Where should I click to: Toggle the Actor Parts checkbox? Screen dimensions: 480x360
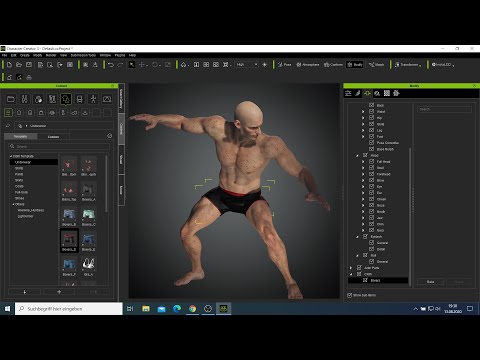coord(359,268)
